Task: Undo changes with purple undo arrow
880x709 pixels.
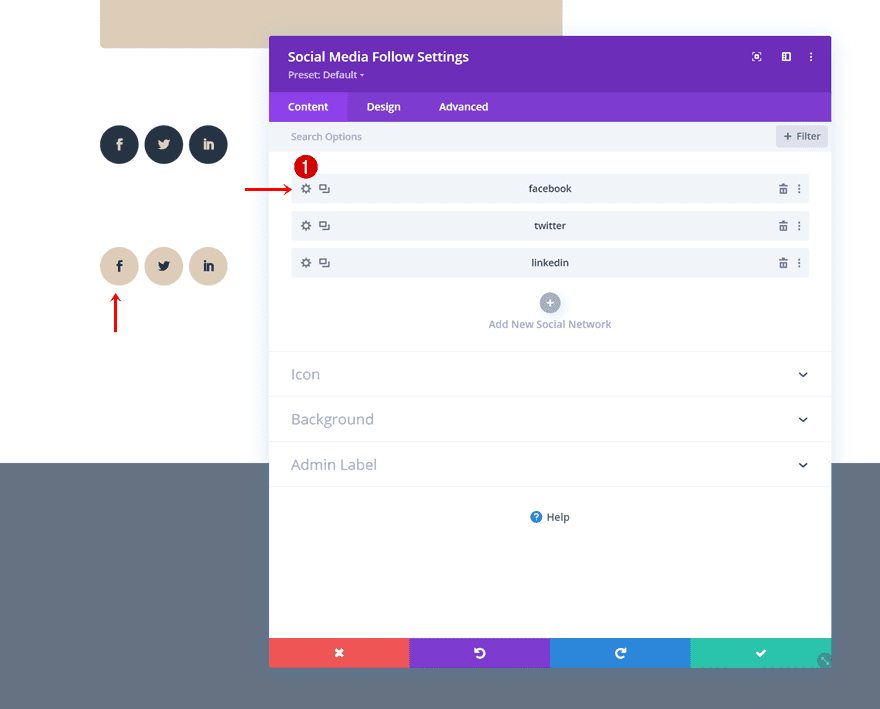Action: [479, 652]
